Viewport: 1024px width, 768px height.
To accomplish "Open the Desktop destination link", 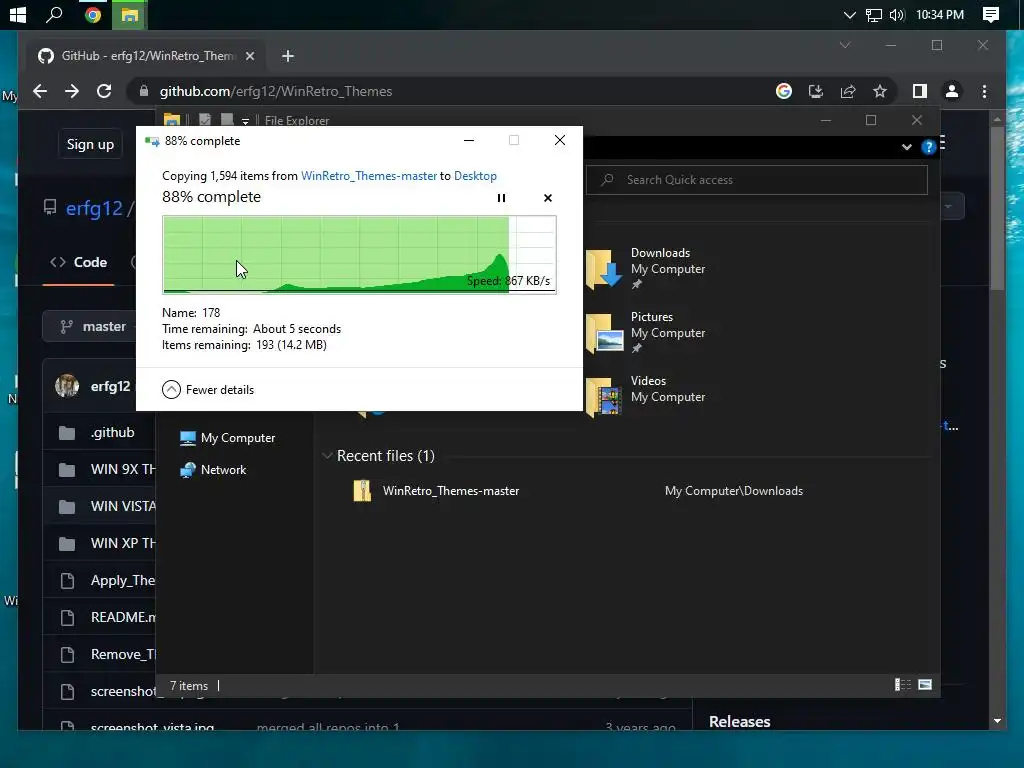I will point(475,176).
